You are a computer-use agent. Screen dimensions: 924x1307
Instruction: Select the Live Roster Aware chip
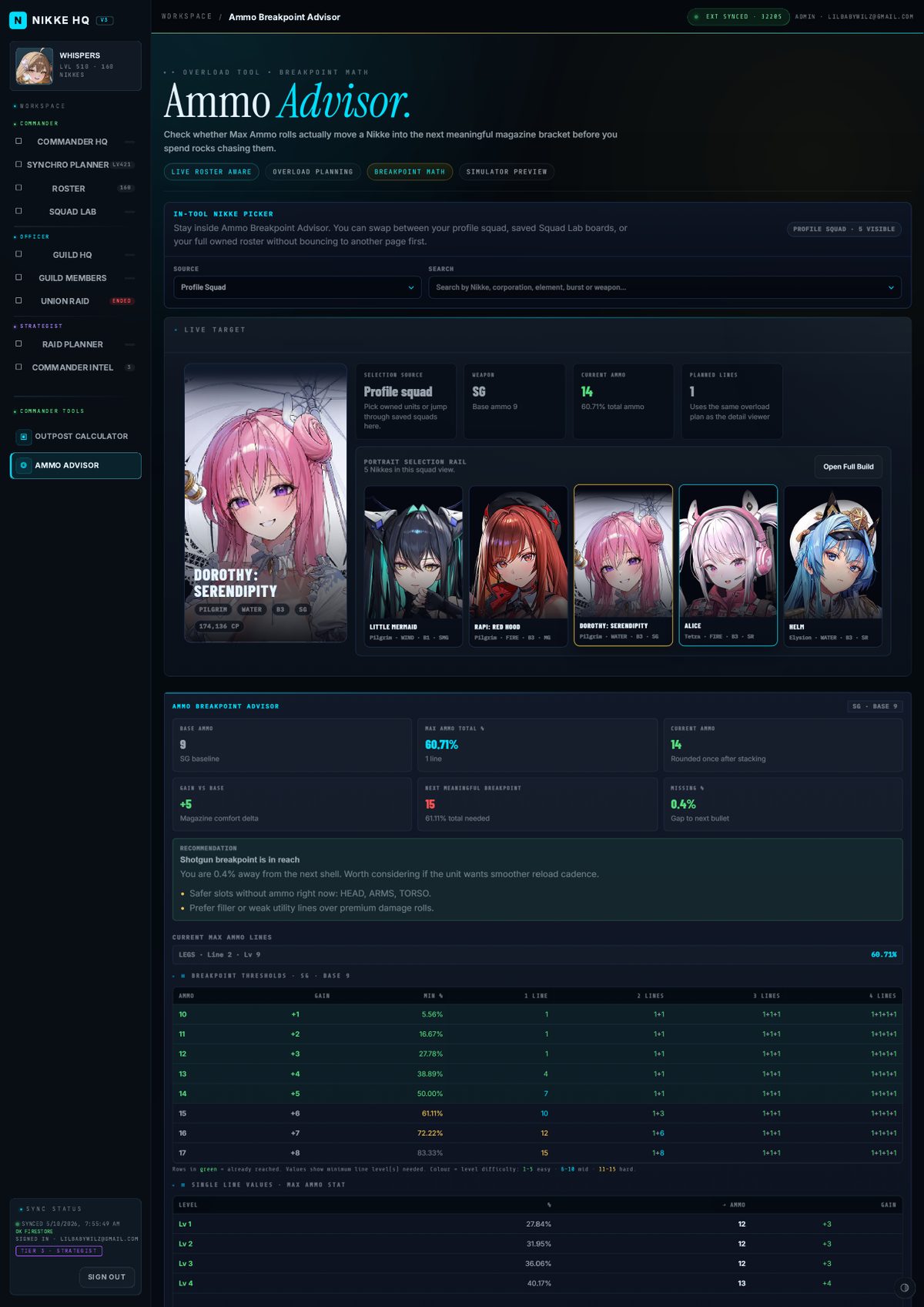(x=212, y=172)
